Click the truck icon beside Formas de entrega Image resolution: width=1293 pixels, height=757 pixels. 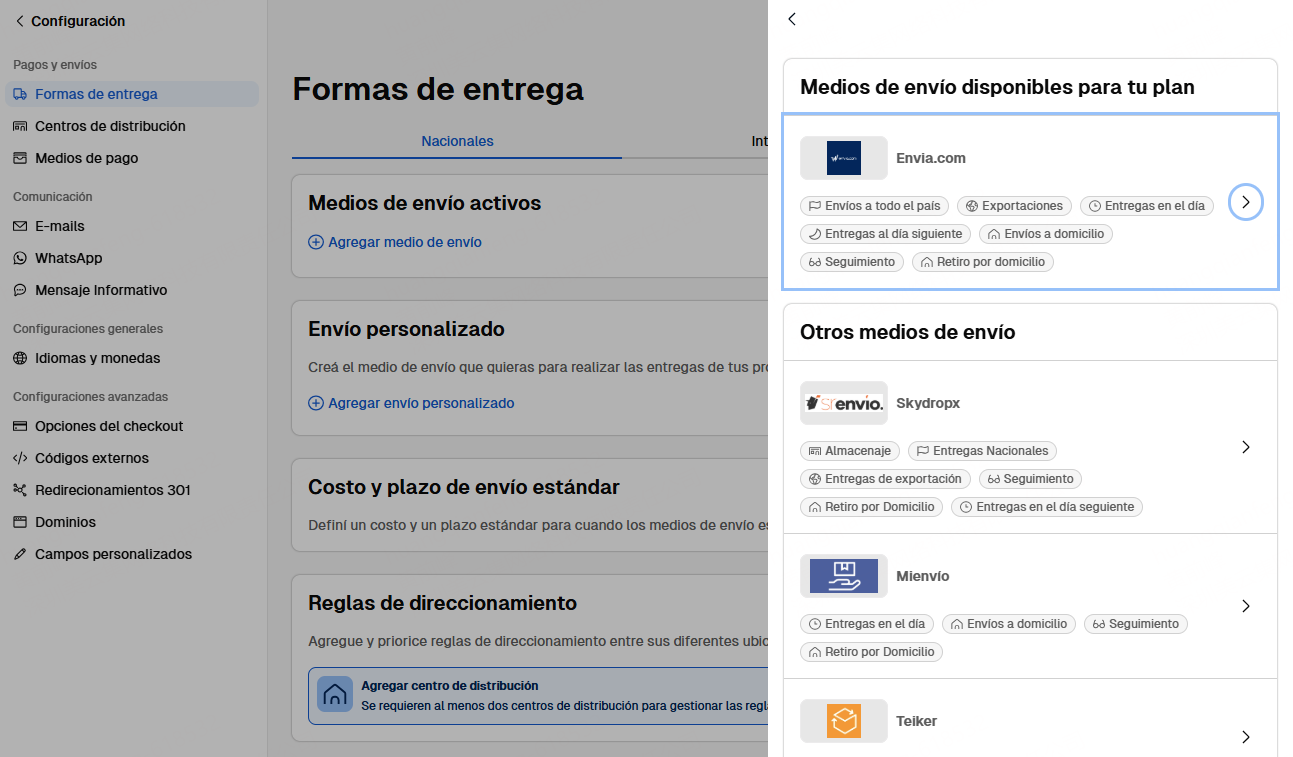pyautogui.click(x=20, y=94)
